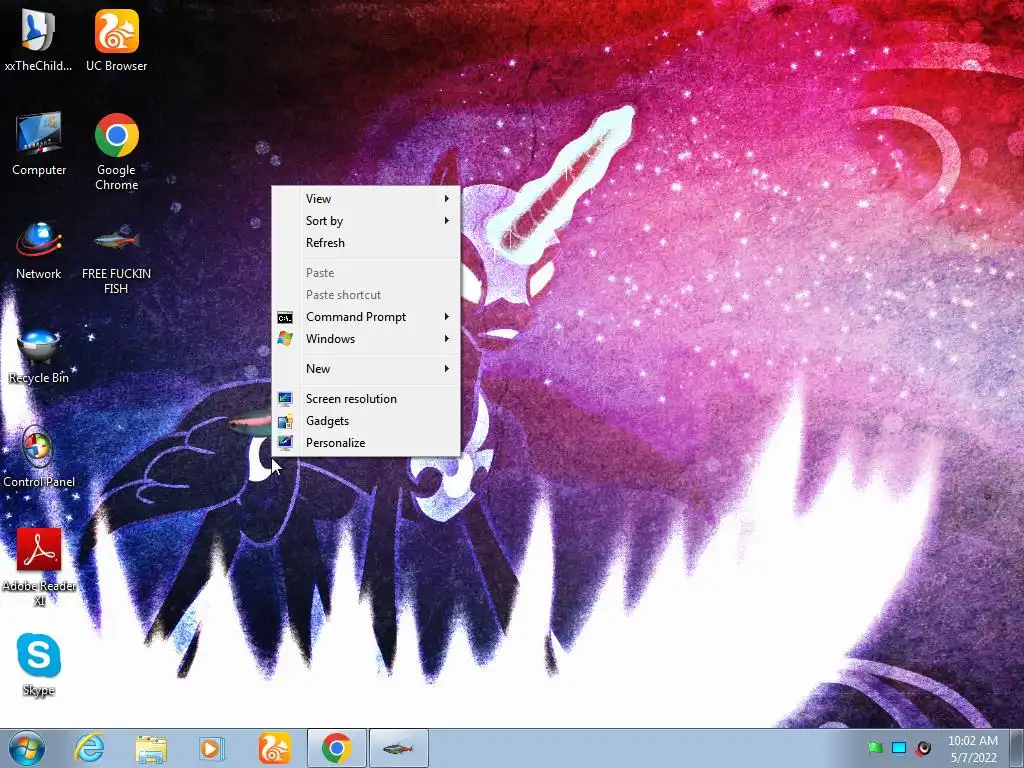The width and height of the screenshot is (1024, 768).
Task: Click the Personalize menu icon
Action: [x=285, y=443]
